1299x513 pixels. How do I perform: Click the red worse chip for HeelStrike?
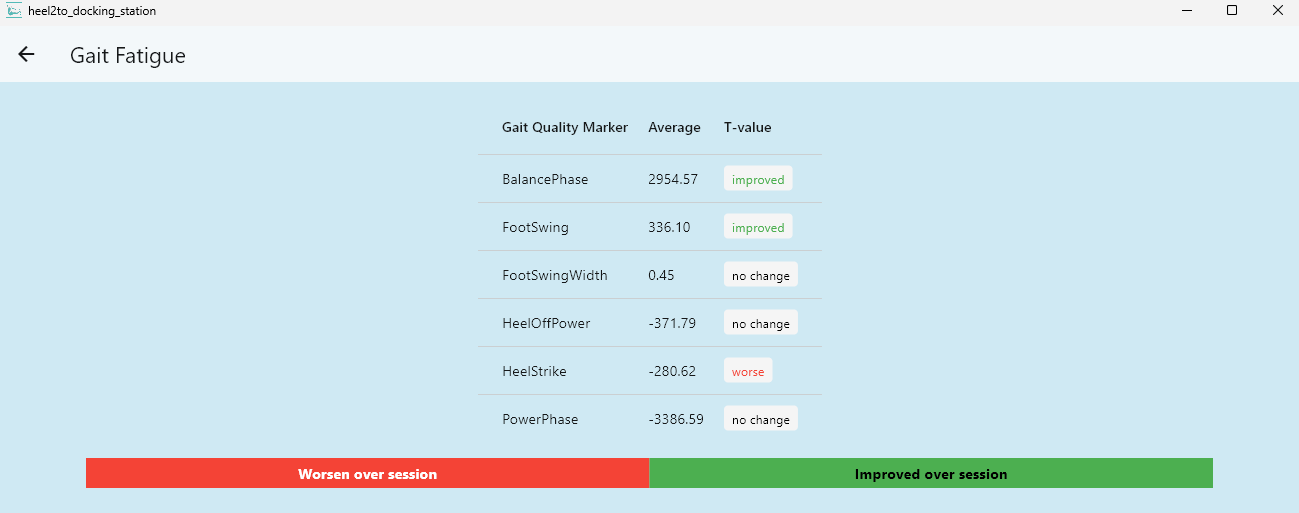click(748, 372)
